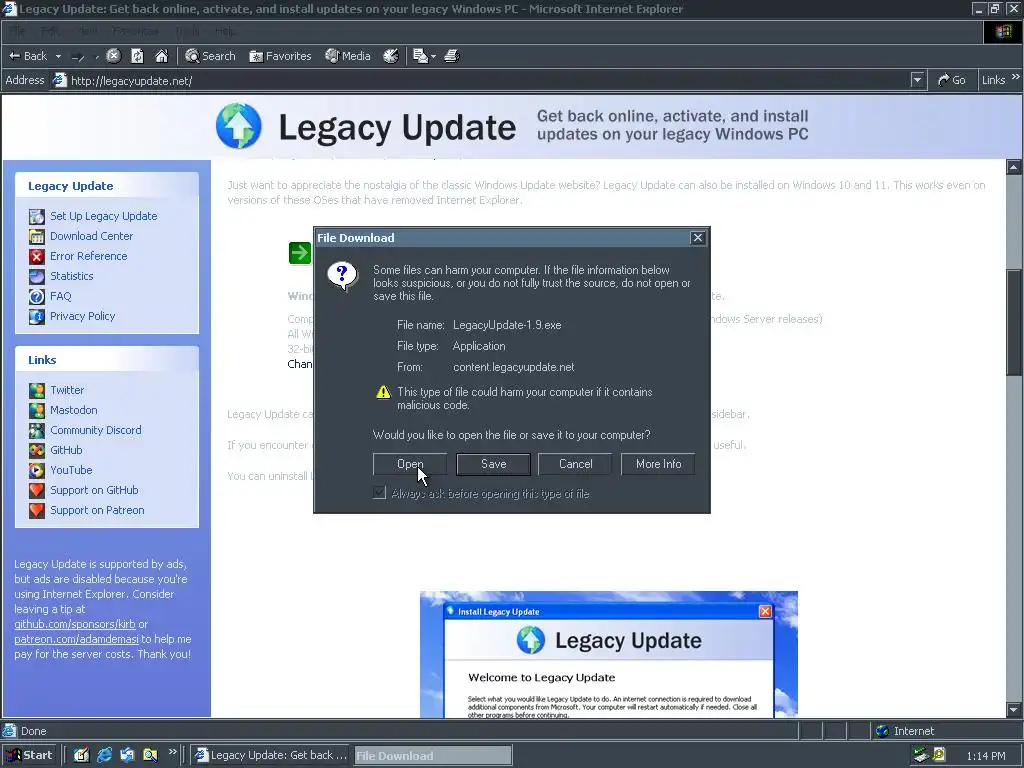Image resolution: width=1024 pixels, height=768 pixels.
Task: Click the FAQ question mark icon
Action: coord(37,296)
